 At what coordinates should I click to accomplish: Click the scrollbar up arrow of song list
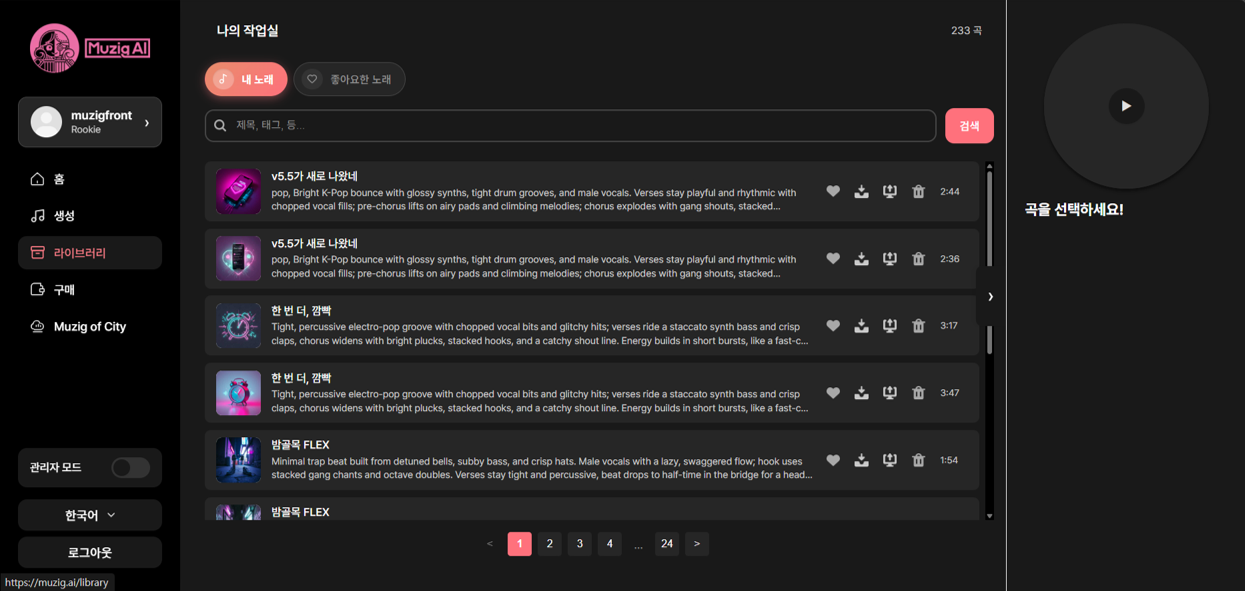[x=990, y=167]
